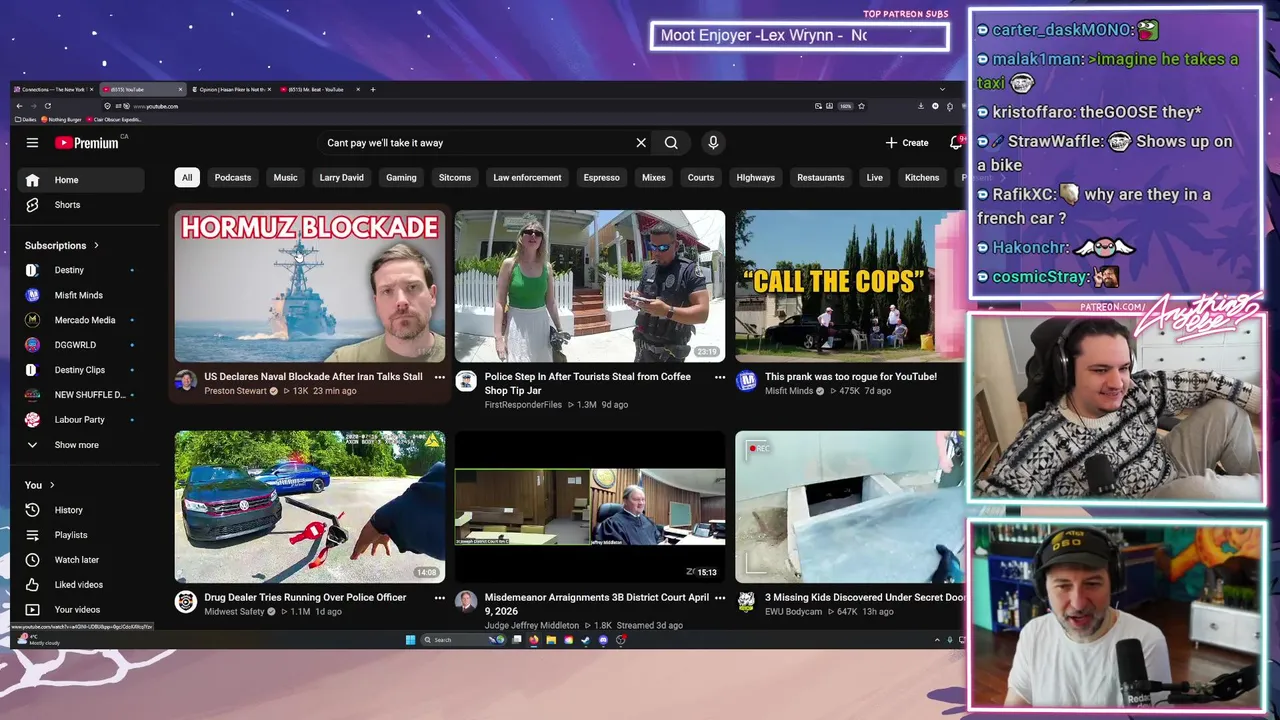Open the Call The Cops prank thumbnail

coord(850,286)
